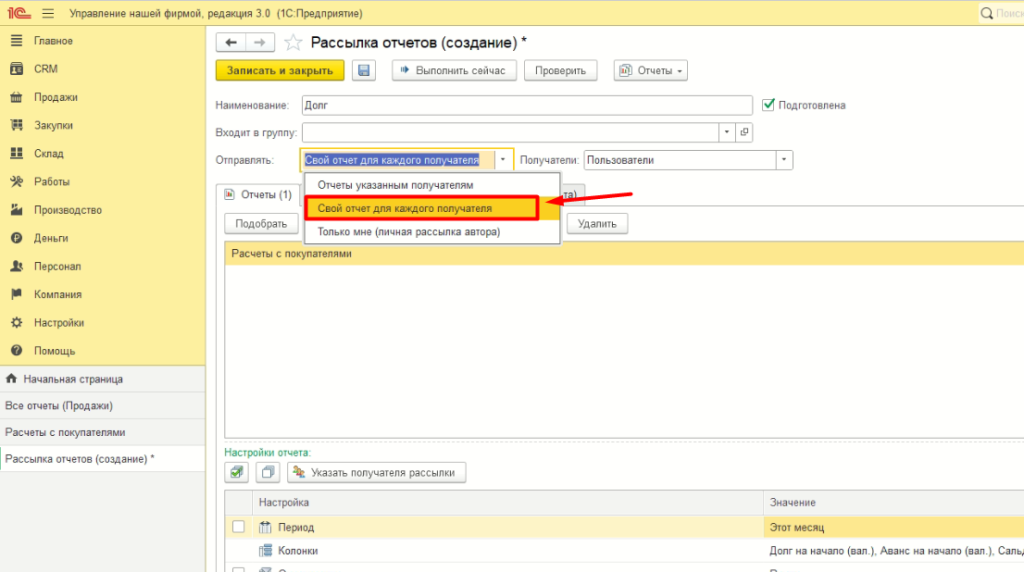Click Записать и закрыть button
This screenshot has height=572, width=1024.
[x=280, y=71]
